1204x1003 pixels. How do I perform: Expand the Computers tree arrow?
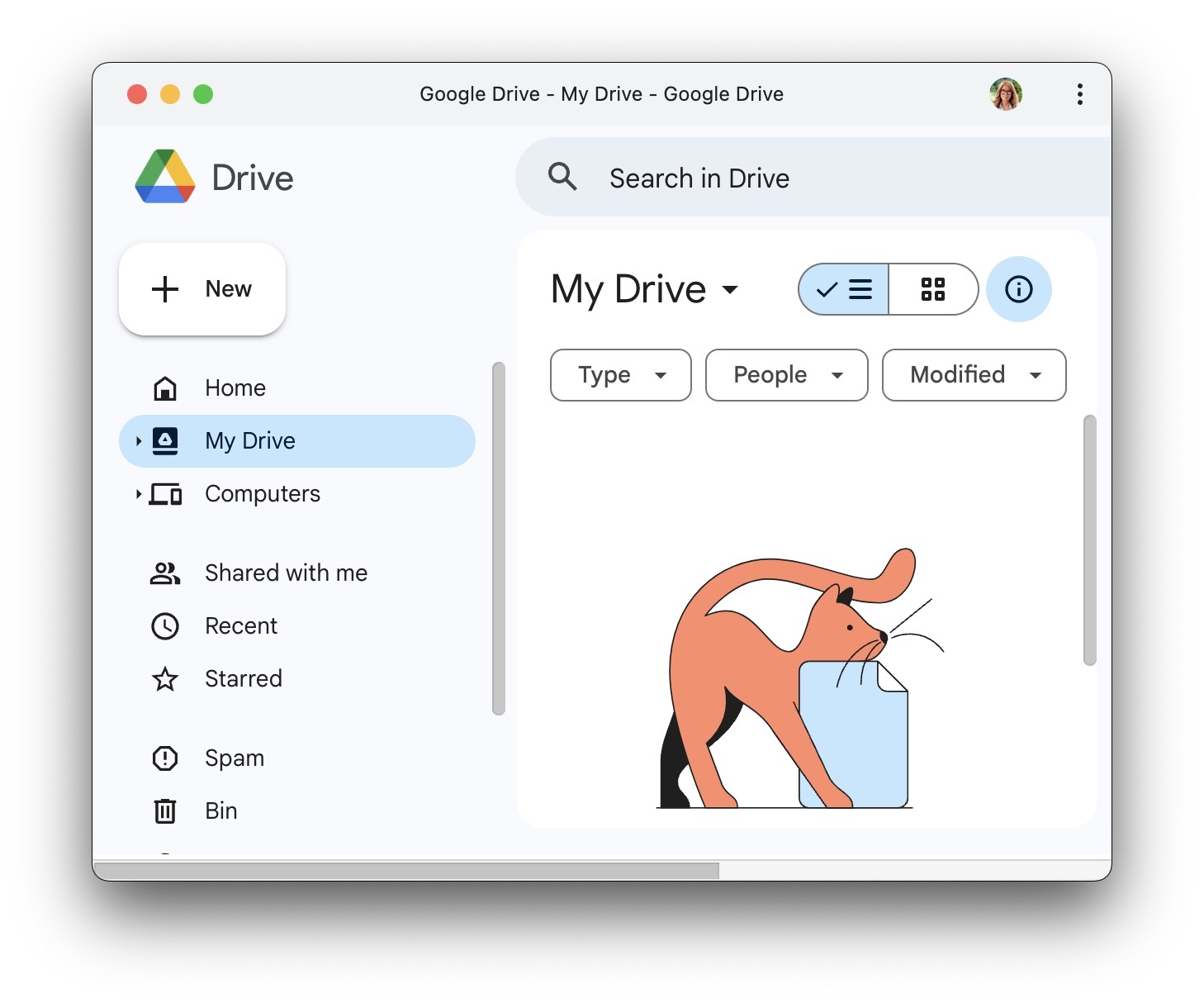[x=139, y=494]
